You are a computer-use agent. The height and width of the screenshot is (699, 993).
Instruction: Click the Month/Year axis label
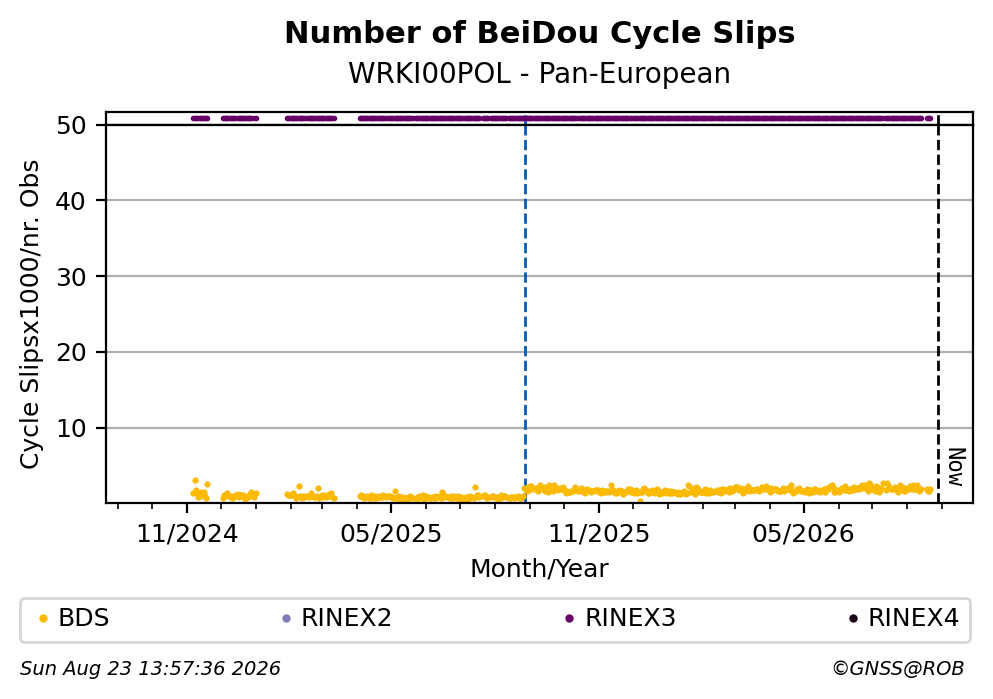point(540,569)
